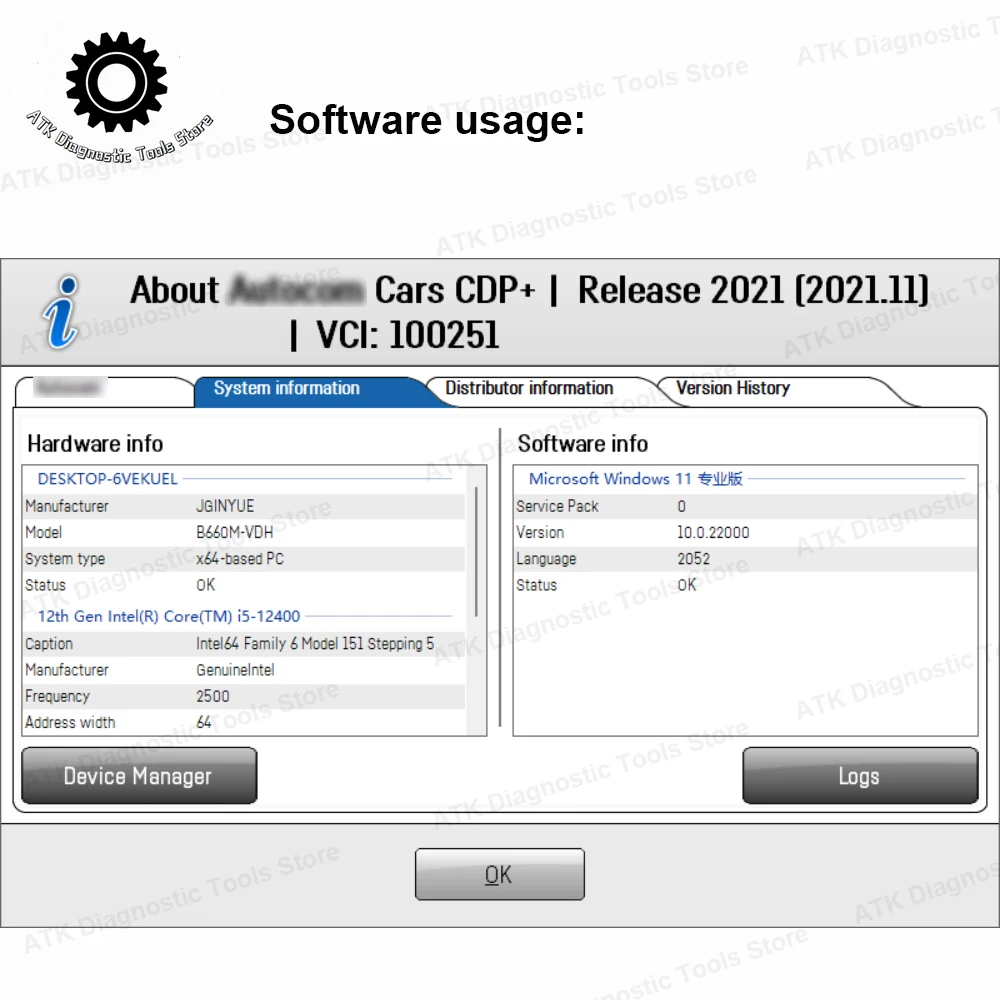Confirm with the OK button
Image resolution: width=1000 pixels, height=1000 pixels.
point(499,874)
